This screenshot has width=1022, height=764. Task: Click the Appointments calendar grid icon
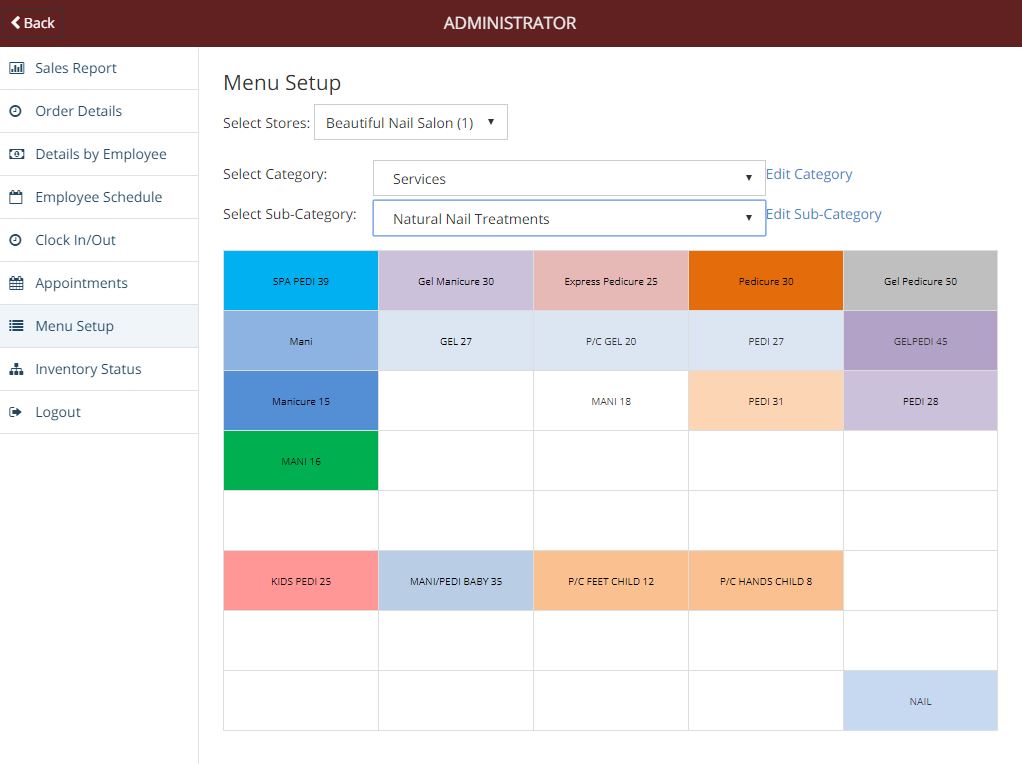[16, 283]
